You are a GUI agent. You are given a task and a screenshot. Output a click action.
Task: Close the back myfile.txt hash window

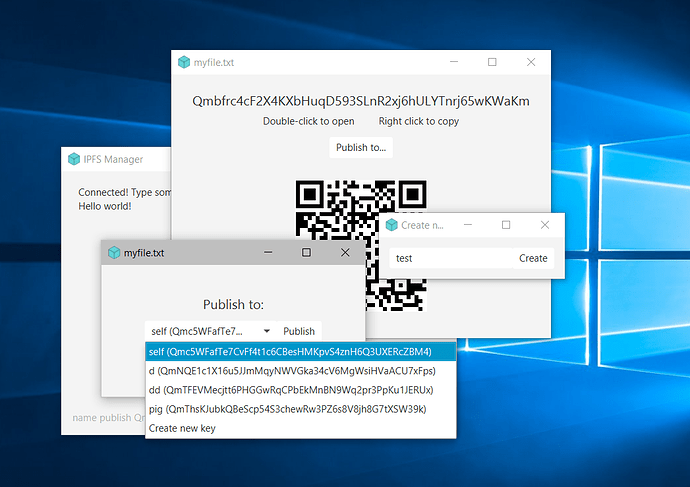[531, 62]
